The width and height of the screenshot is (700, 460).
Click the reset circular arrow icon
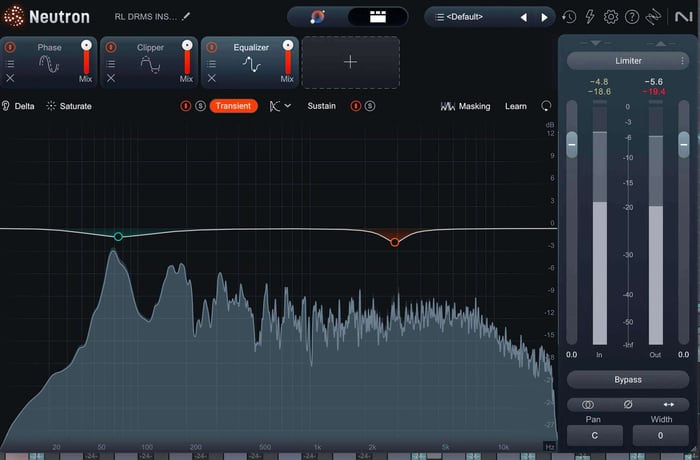point(546,106)
